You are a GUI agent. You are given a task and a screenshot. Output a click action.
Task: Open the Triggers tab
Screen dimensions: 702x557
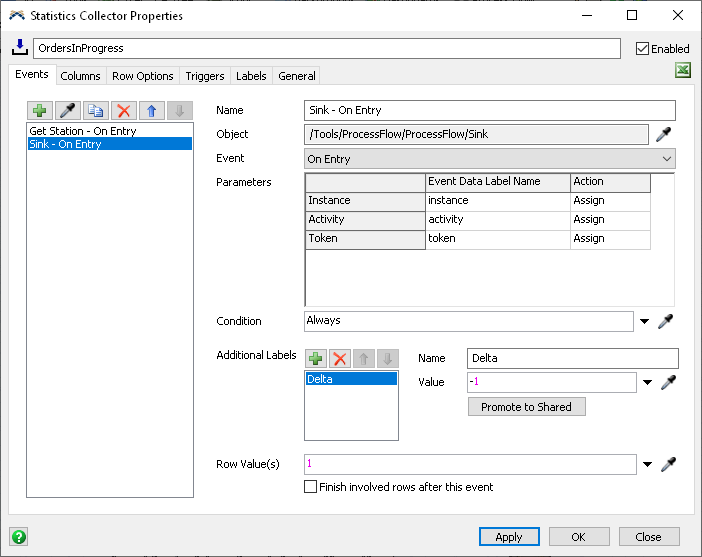205,76
